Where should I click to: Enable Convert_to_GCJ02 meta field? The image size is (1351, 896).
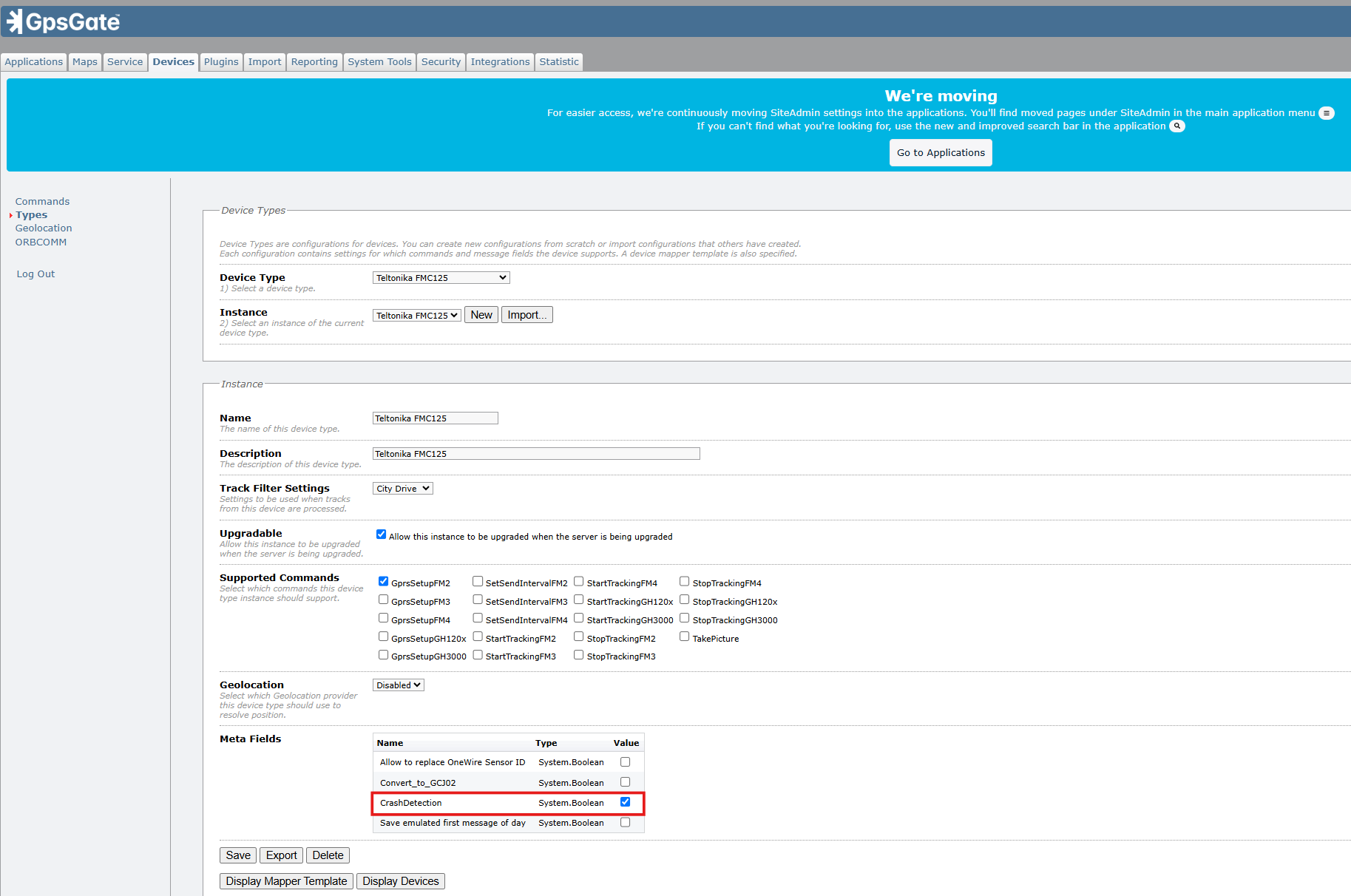[x=625, y=782]
